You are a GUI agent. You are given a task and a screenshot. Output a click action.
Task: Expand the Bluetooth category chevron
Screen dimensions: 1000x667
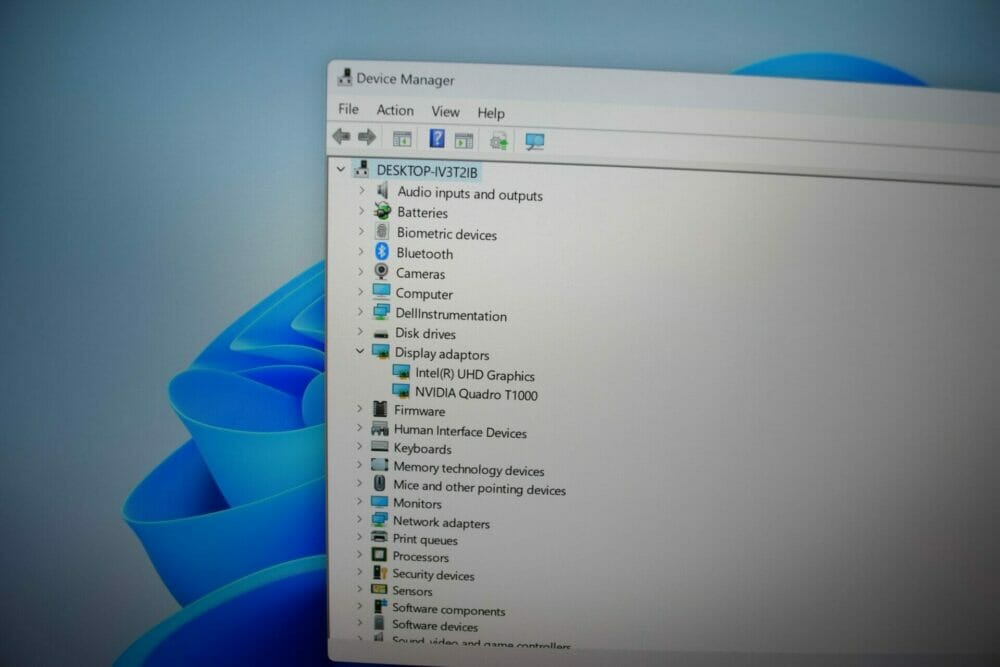point(361,251)
